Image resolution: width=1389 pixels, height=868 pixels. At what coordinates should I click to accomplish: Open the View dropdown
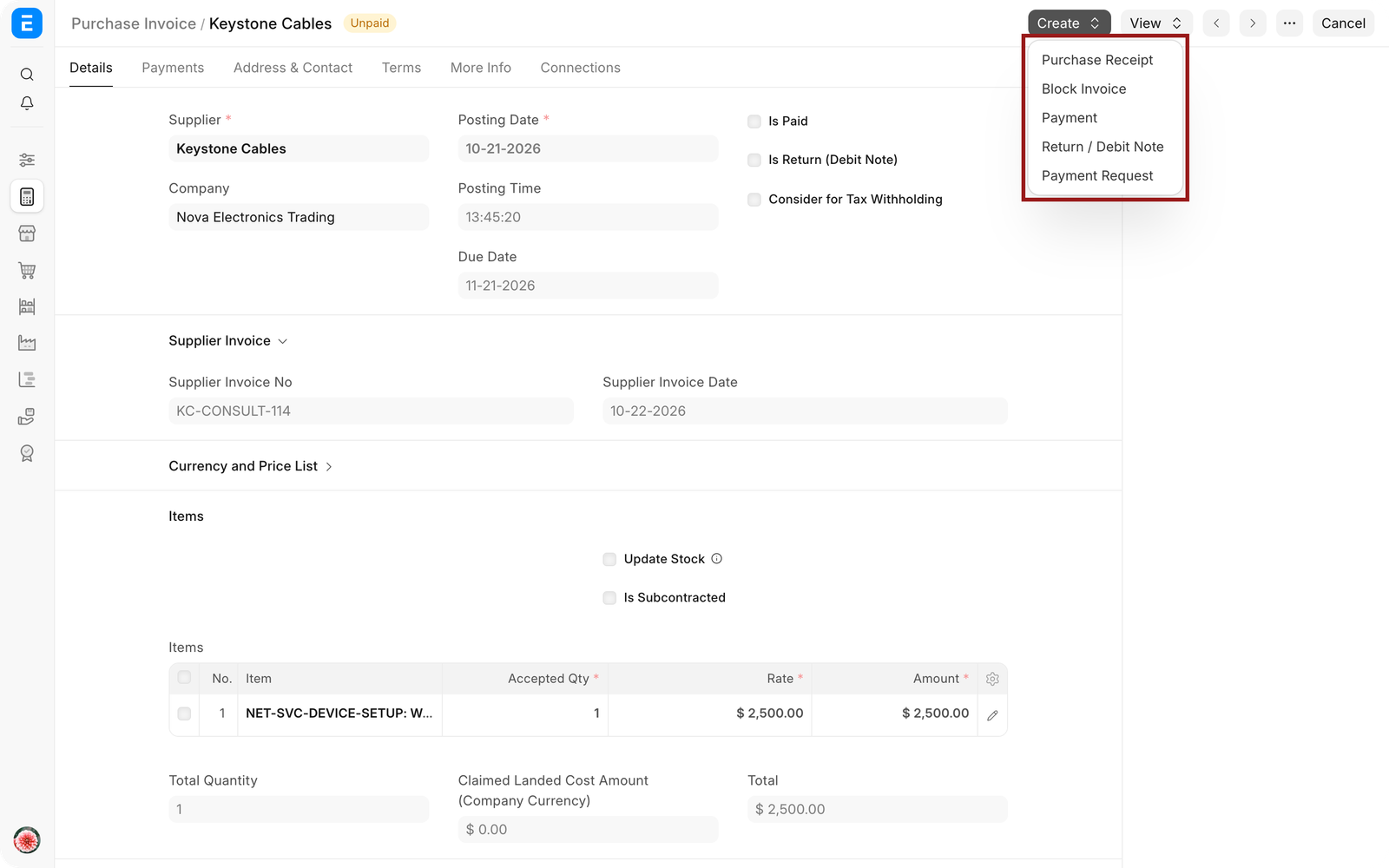[x=1156, y=23]
